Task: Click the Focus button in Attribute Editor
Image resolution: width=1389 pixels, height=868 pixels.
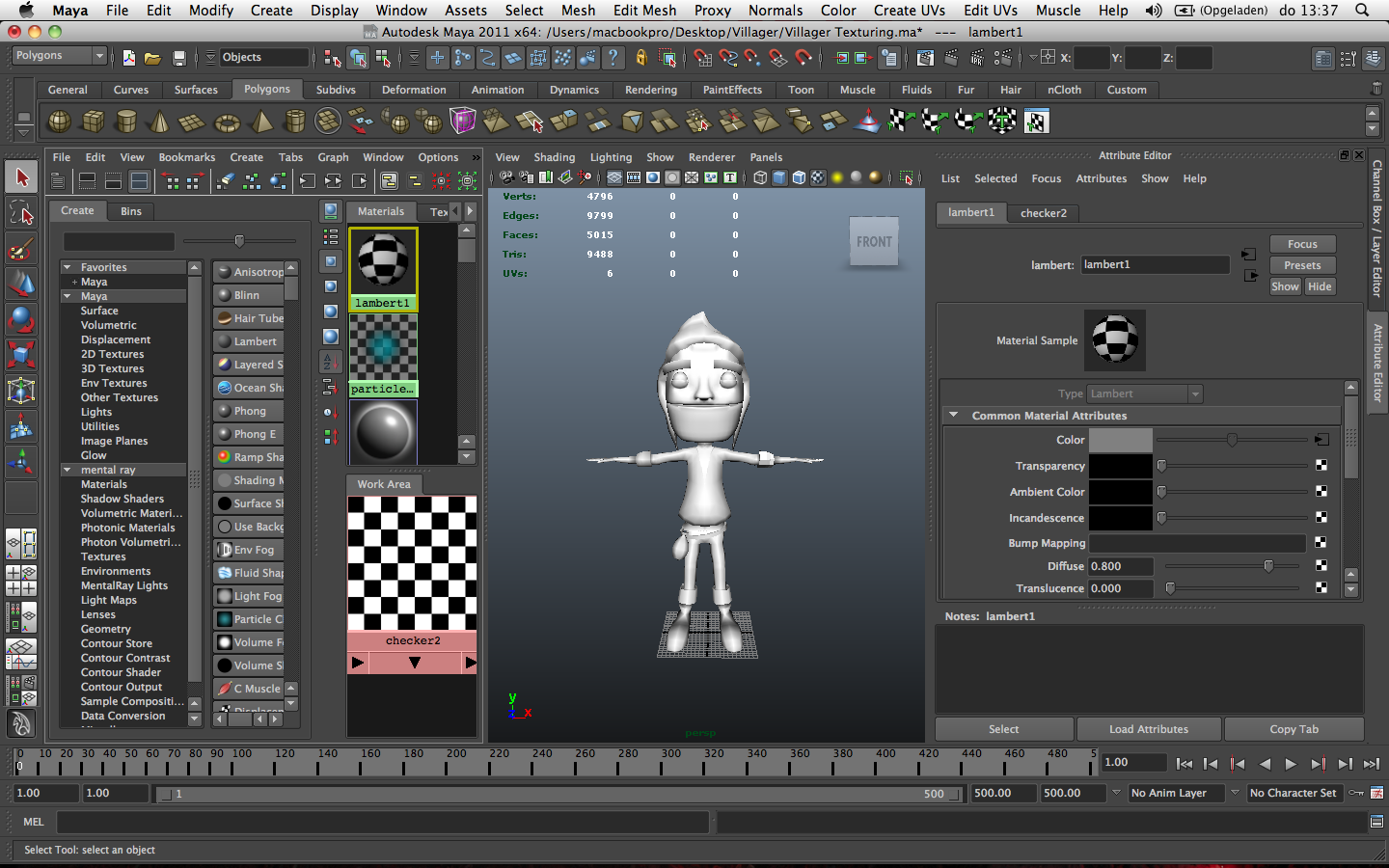Action: 1302,244
